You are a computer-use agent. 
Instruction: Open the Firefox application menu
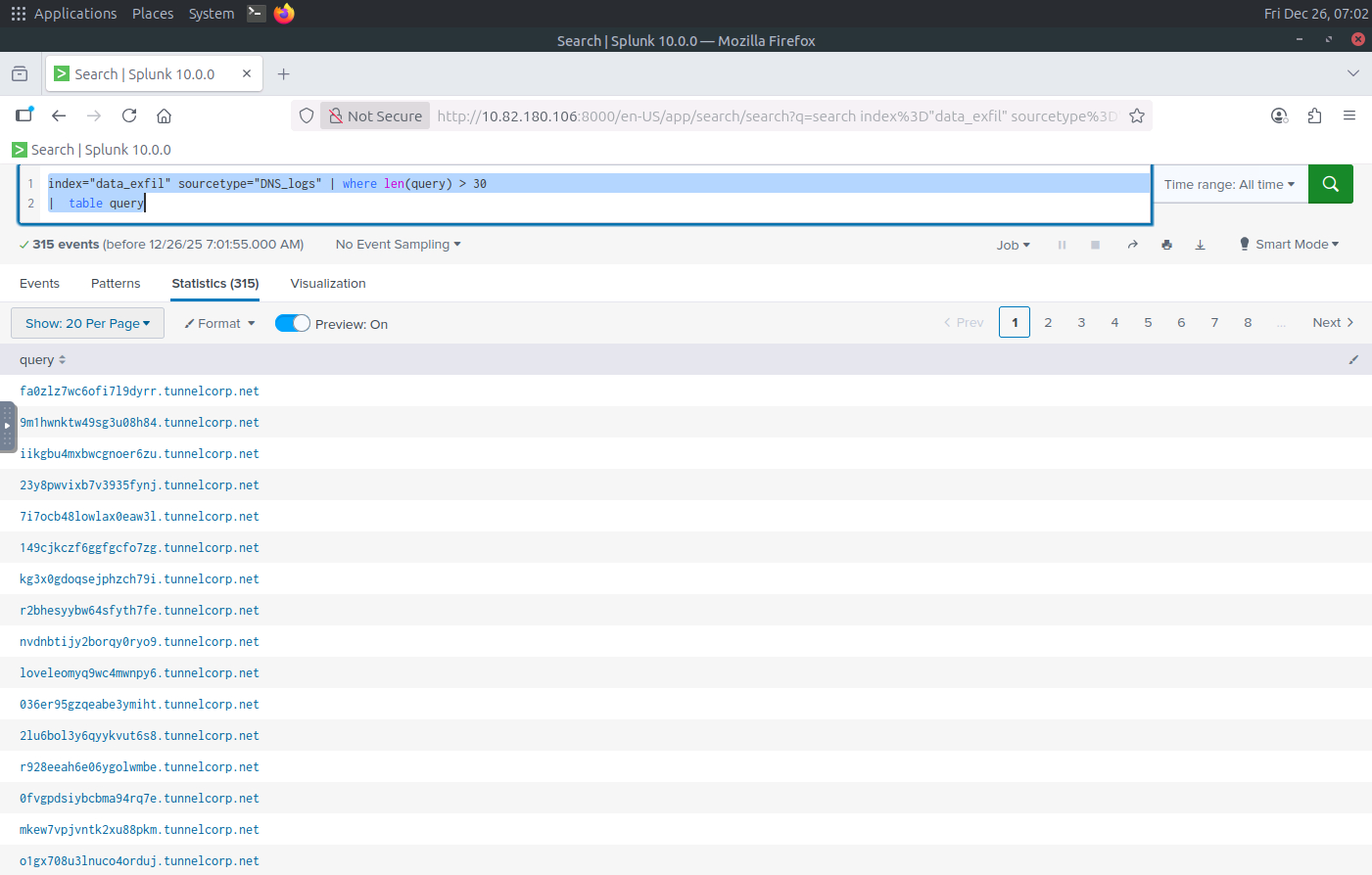point(1349,115)
